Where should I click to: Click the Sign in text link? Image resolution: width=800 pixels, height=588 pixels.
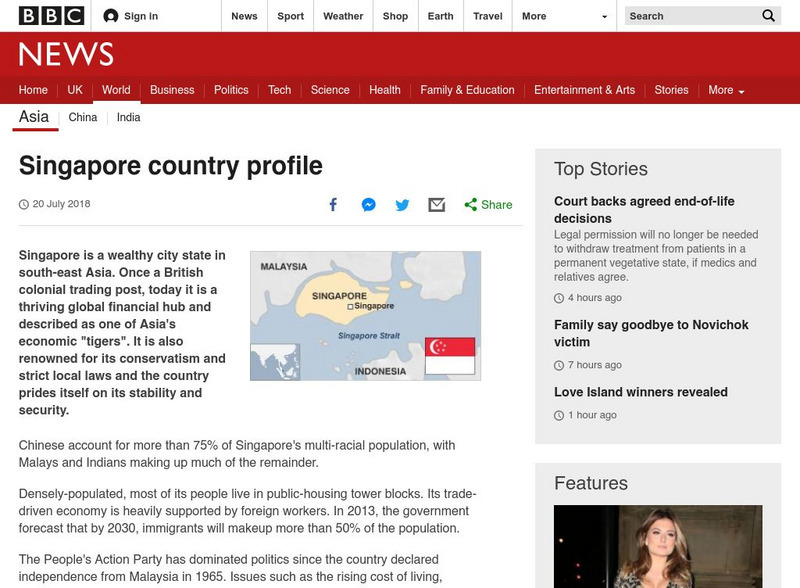[141, 16]
